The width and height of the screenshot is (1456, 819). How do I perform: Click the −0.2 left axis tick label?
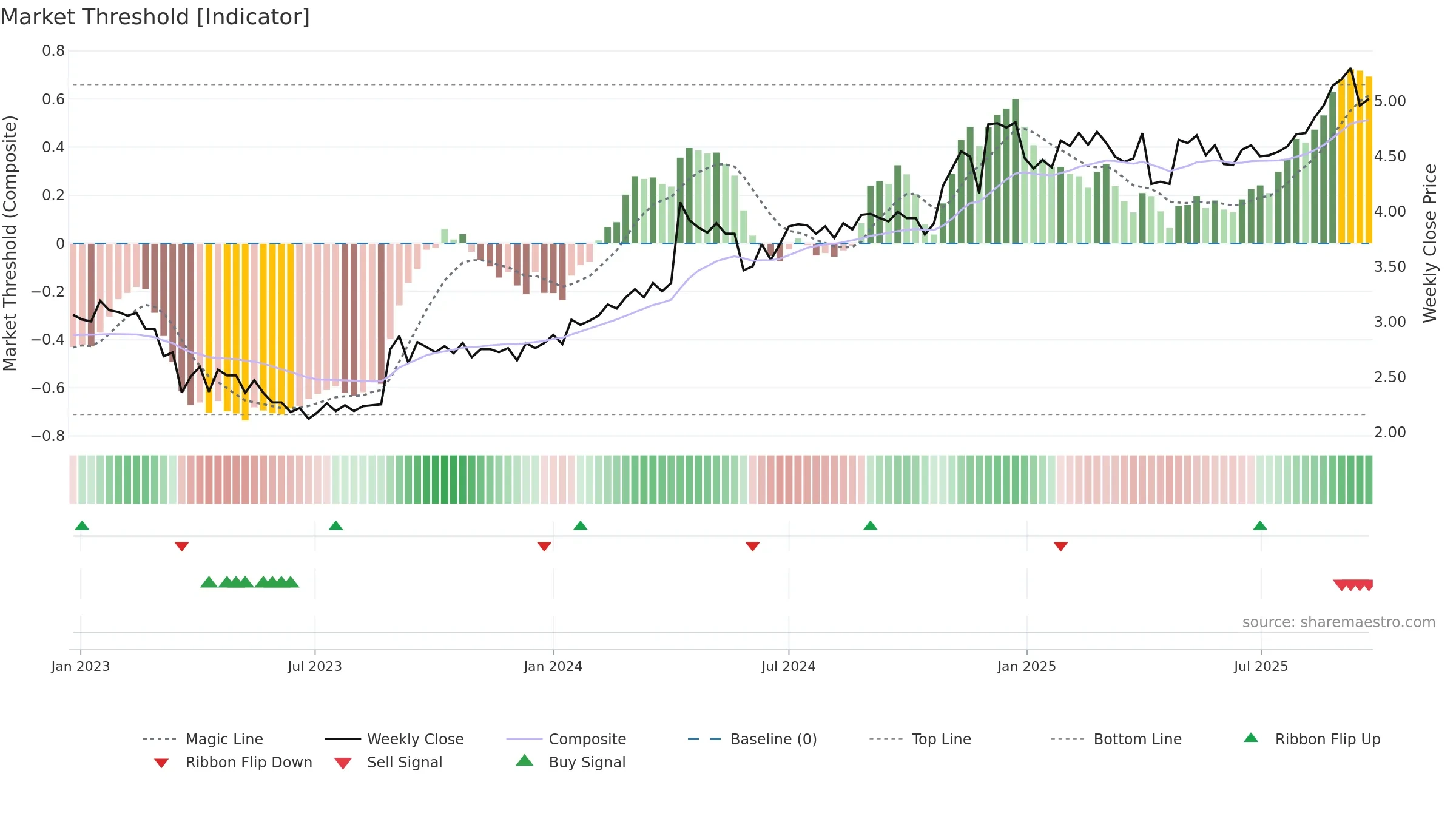point(48,292)
